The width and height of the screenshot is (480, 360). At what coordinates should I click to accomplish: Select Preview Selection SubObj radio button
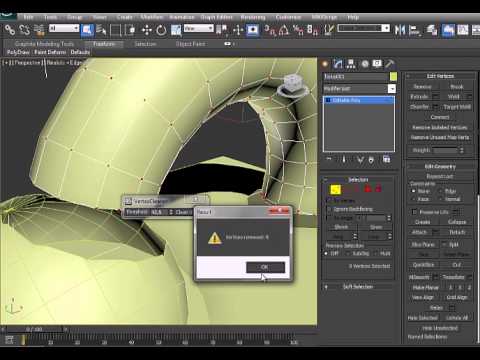click(348, 254)
